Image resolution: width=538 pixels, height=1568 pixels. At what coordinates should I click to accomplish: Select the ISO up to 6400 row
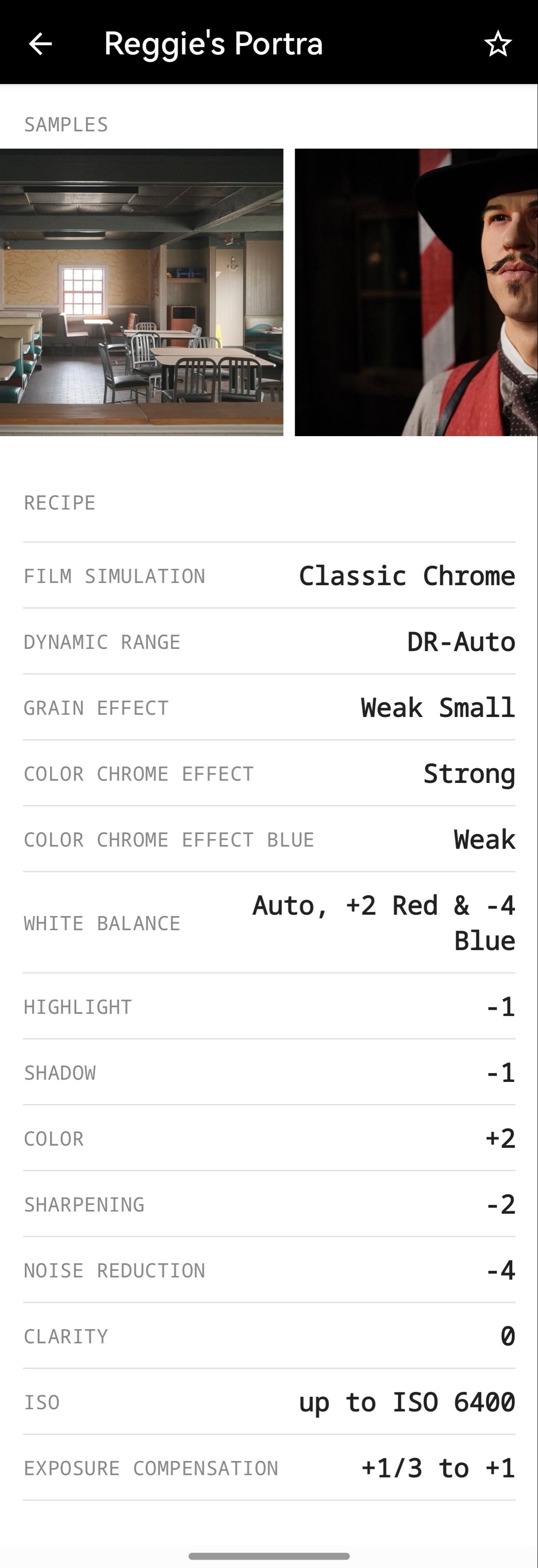[x=269, y=1403]
